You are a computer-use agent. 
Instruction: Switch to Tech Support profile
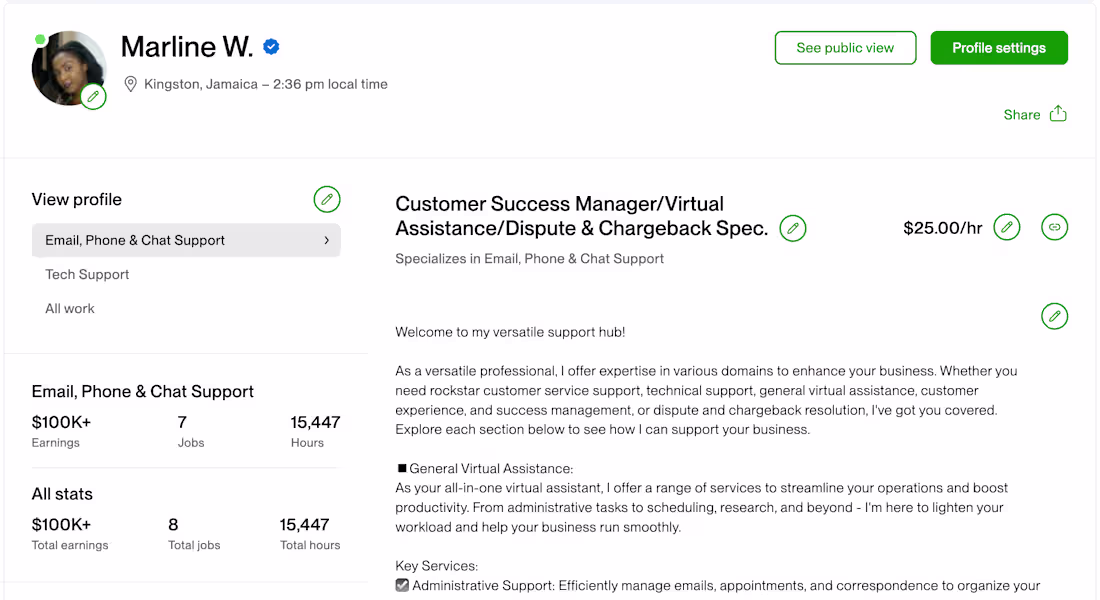pos(88,274)
